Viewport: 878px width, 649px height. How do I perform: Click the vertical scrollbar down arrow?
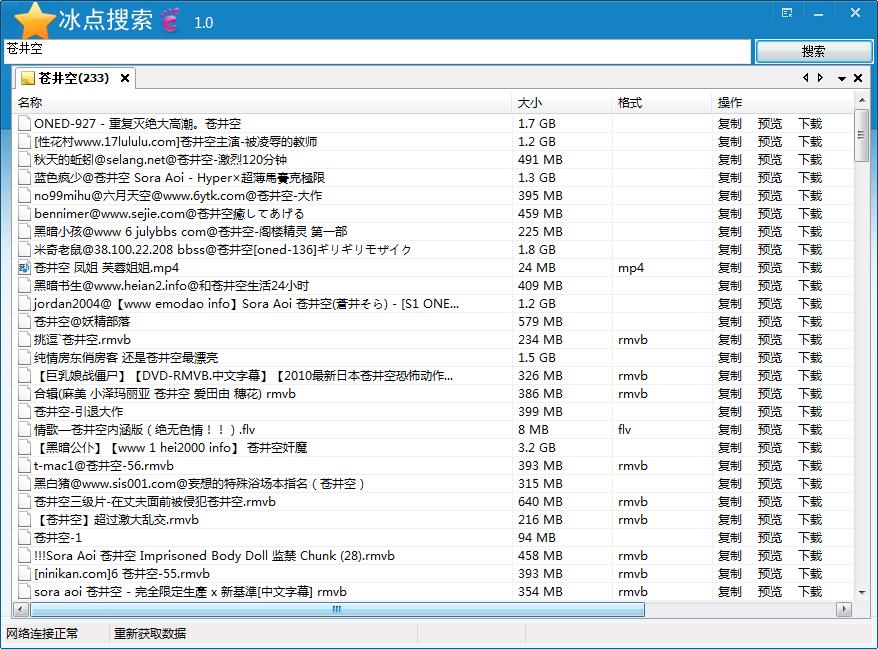861,592
